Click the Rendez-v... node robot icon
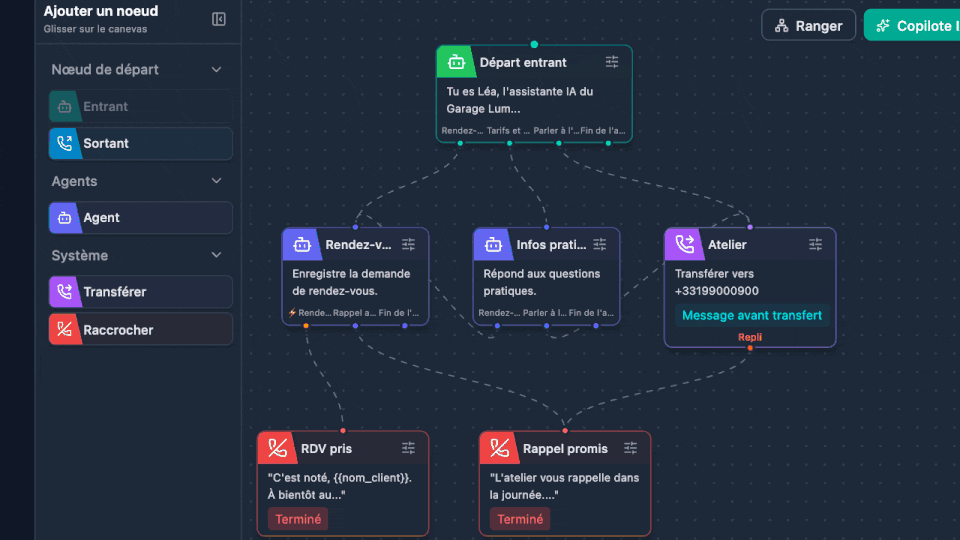Image resolution: width=960 pixels, height=540 pixels. point(302,245)
